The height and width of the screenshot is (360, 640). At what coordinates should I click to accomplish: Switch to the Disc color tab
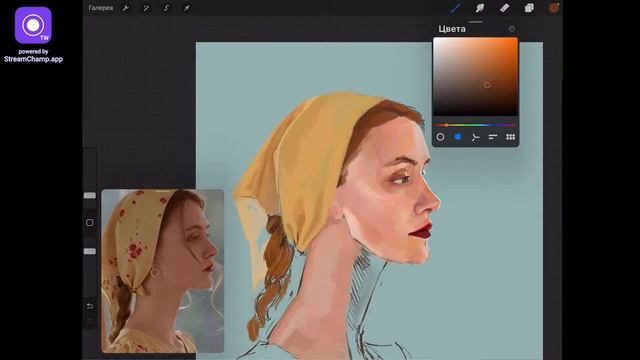tap(440, 137)
